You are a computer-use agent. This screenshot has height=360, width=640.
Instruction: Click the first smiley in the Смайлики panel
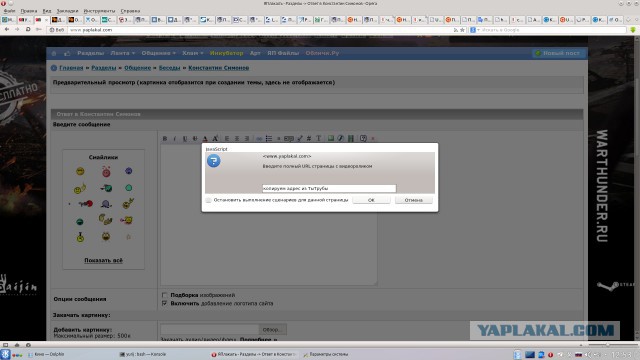point(80,171)
